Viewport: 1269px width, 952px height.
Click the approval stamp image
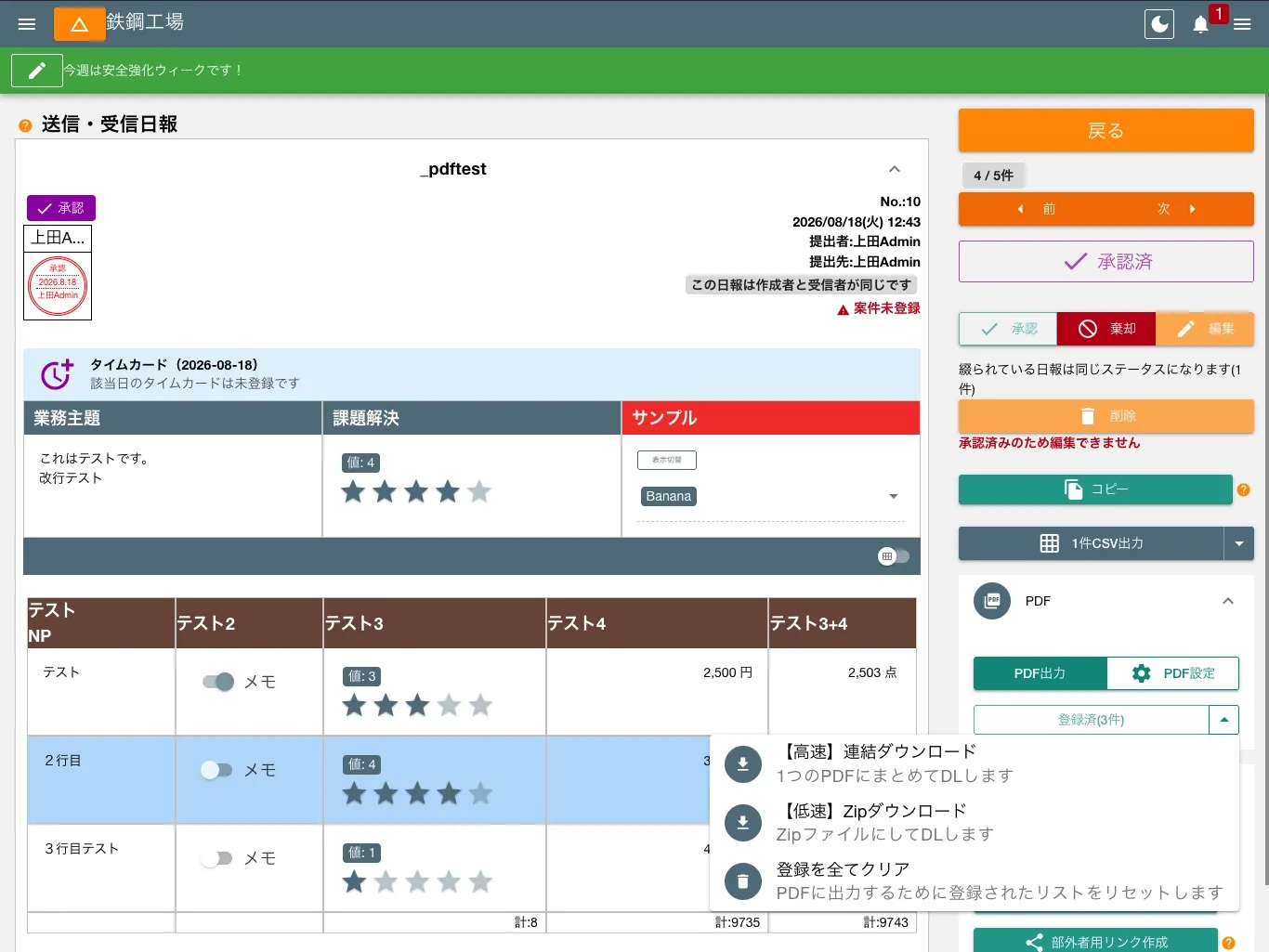pos(58,286)
